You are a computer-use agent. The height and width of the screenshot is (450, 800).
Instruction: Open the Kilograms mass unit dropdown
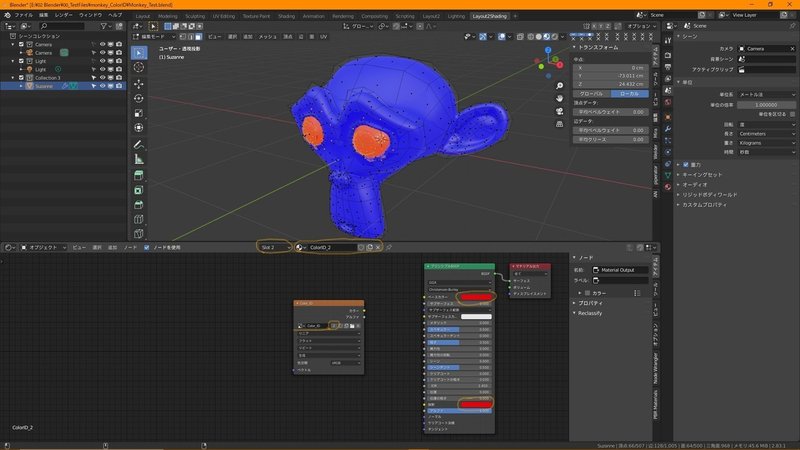coord(766,143)
